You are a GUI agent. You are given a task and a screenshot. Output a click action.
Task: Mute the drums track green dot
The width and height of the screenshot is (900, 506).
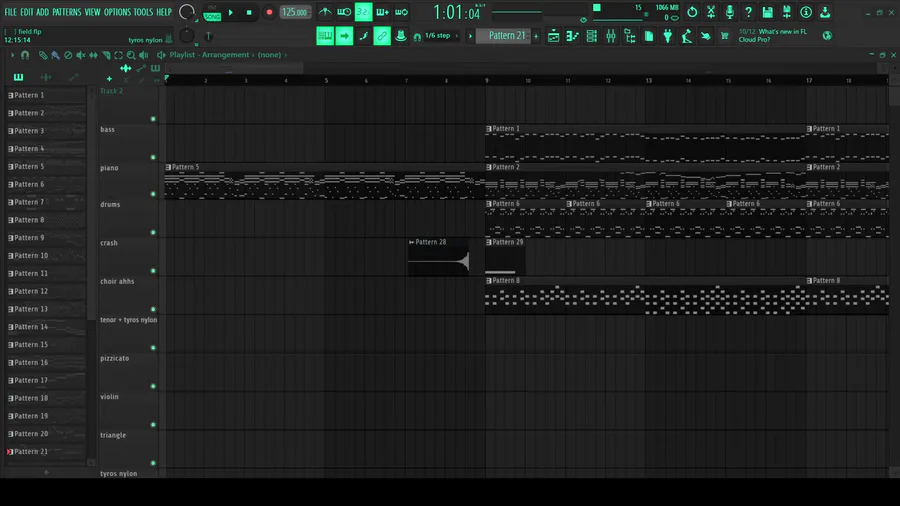(x=153, y=232)
